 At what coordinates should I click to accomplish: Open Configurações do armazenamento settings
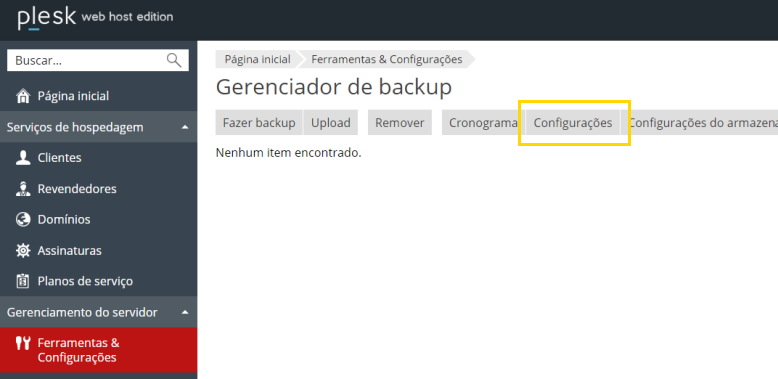pyautogui.click(x=700, y=123)
